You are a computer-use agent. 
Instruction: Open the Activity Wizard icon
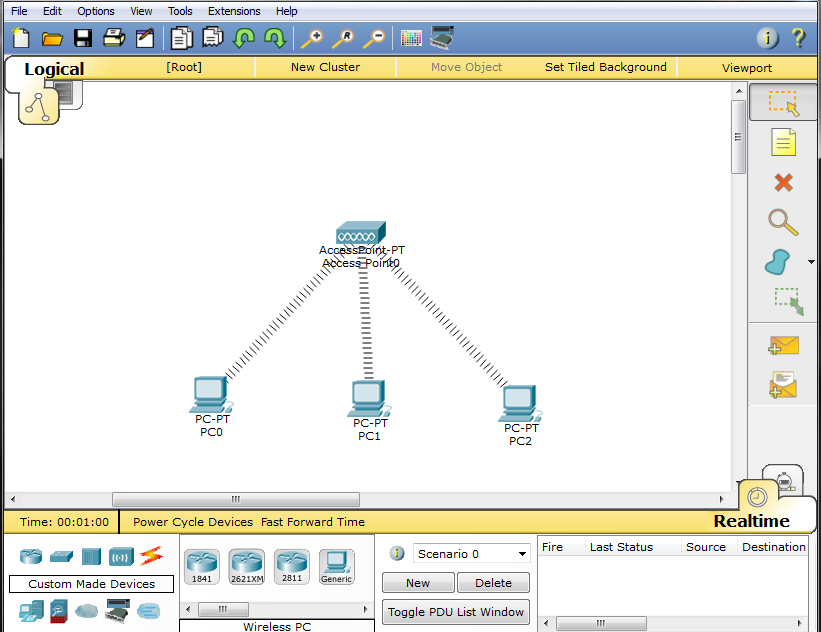point(145,38)
